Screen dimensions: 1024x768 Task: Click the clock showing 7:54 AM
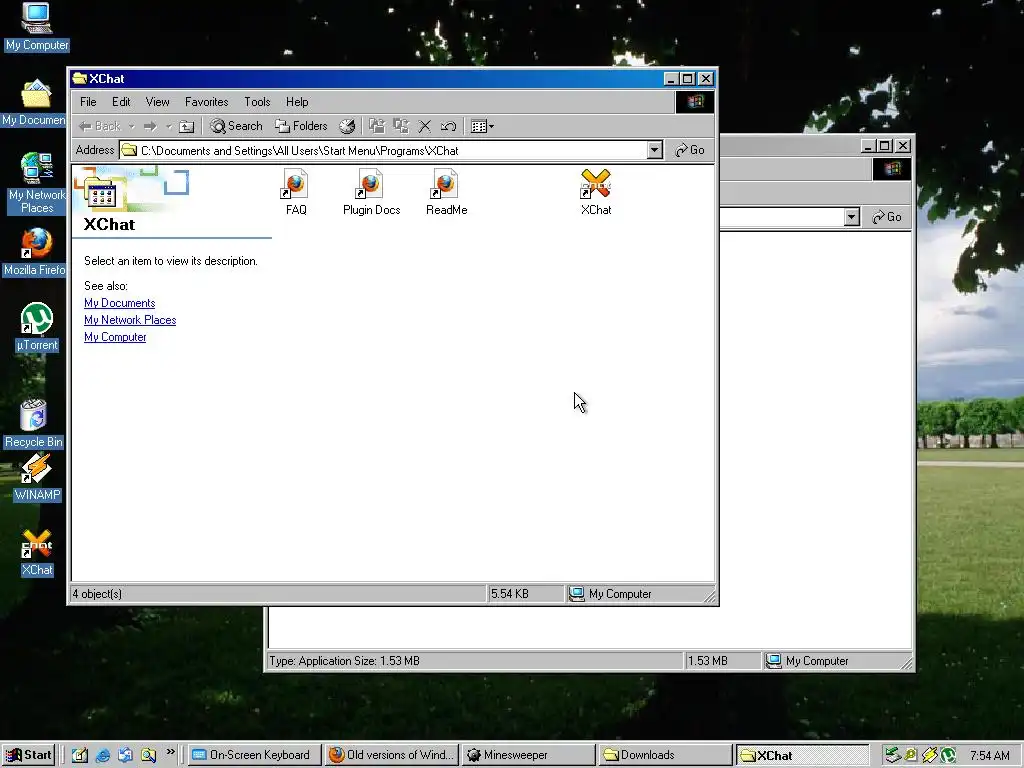989,756
